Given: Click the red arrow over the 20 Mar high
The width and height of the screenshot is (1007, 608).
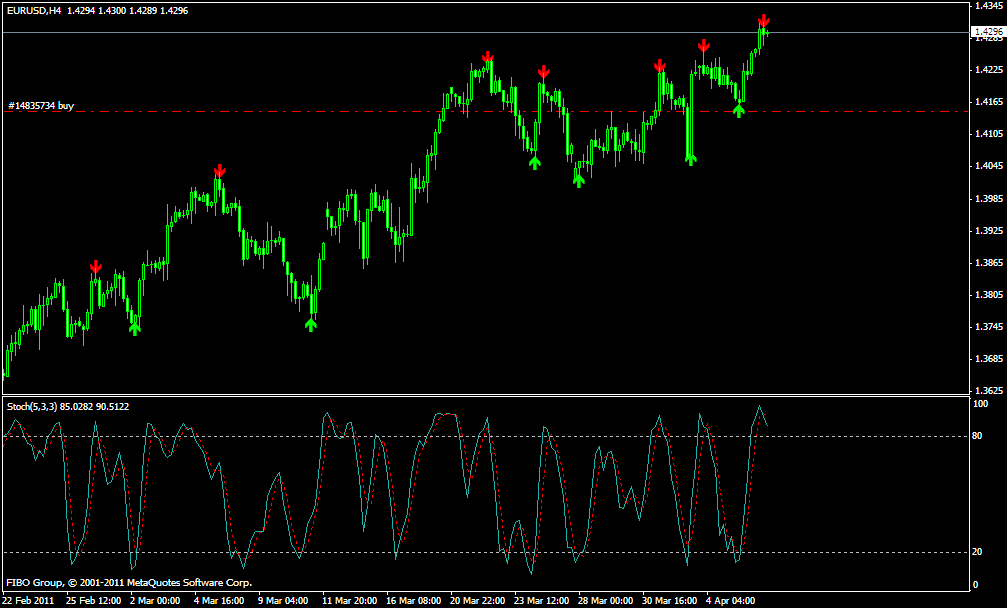Looking at the screenshot, I should [488, 57].
